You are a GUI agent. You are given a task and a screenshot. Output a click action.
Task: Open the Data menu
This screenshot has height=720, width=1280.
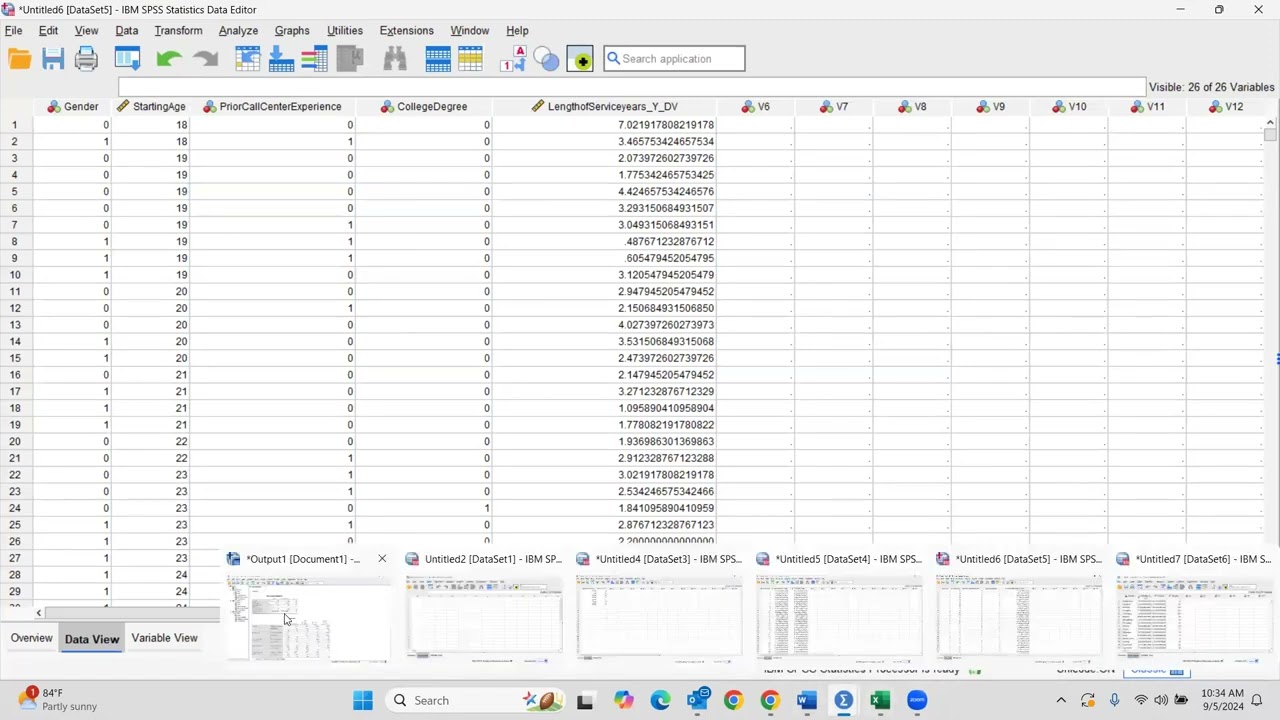[127, 31]
